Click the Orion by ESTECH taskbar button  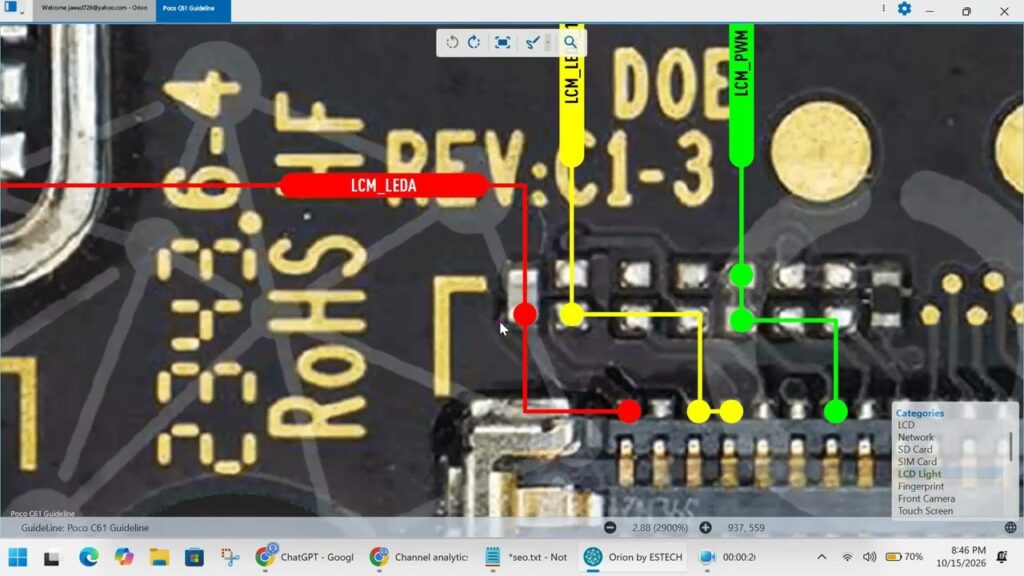(633, 557)
